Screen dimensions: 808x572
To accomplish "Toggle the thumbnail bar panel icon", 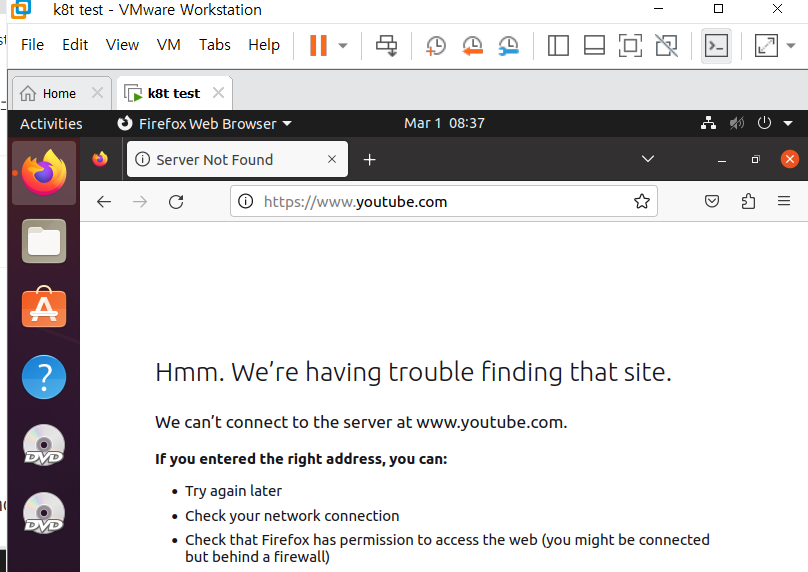I will click(x=594, y=45).
